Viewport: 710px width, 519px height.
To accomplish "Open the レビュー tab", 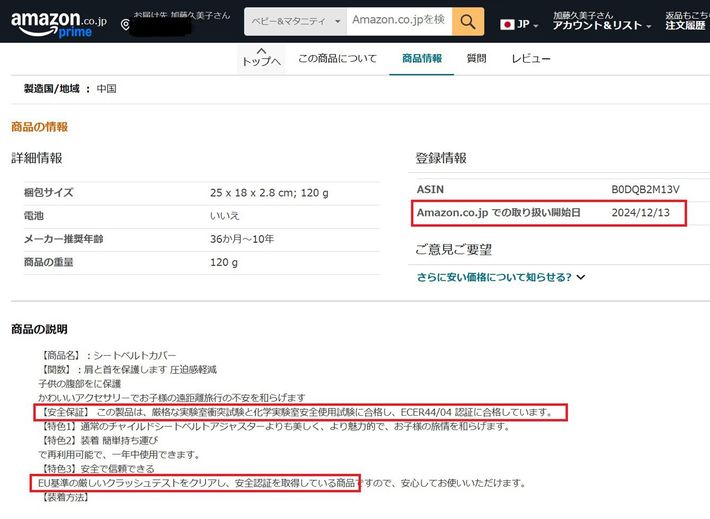I will click(531, 59).
